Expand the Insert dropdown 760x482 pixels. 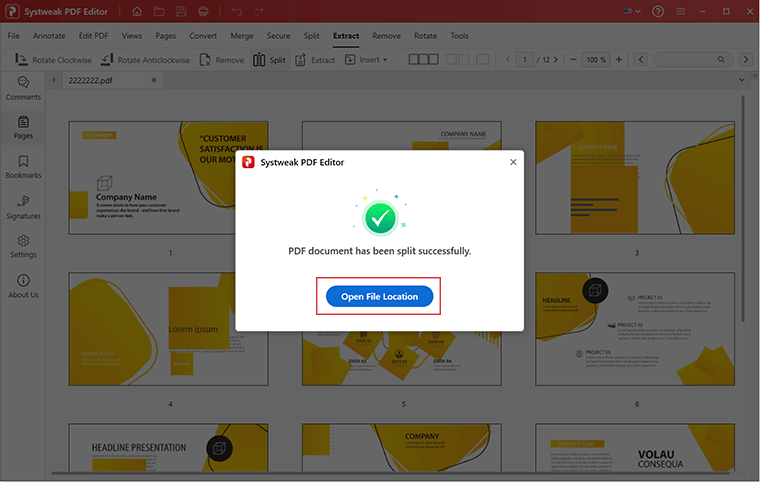pos(366,60)
